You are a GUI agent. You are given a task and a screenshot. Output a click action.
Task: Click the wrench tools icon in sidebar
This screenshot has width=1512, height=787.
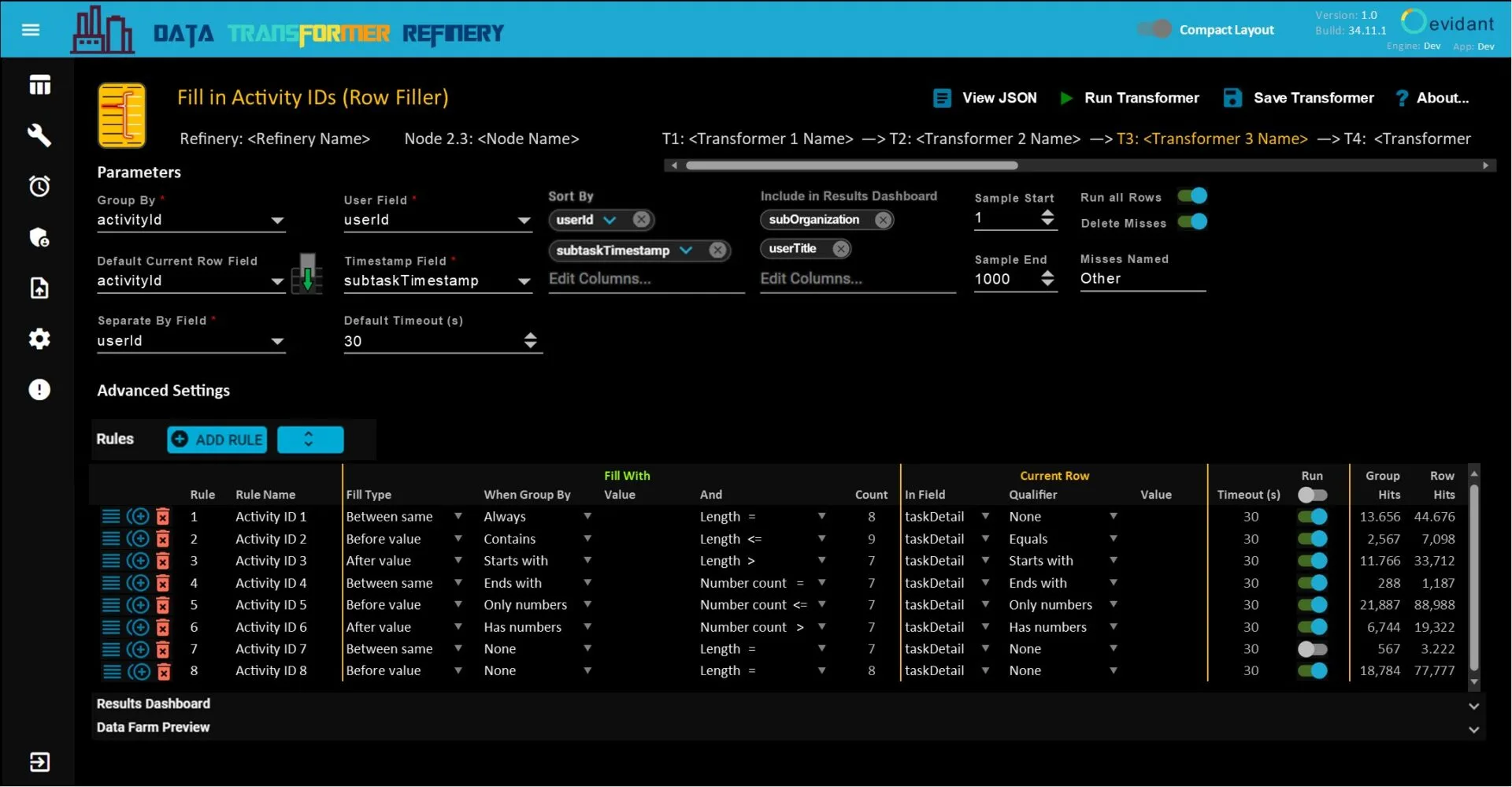(39, 135)
